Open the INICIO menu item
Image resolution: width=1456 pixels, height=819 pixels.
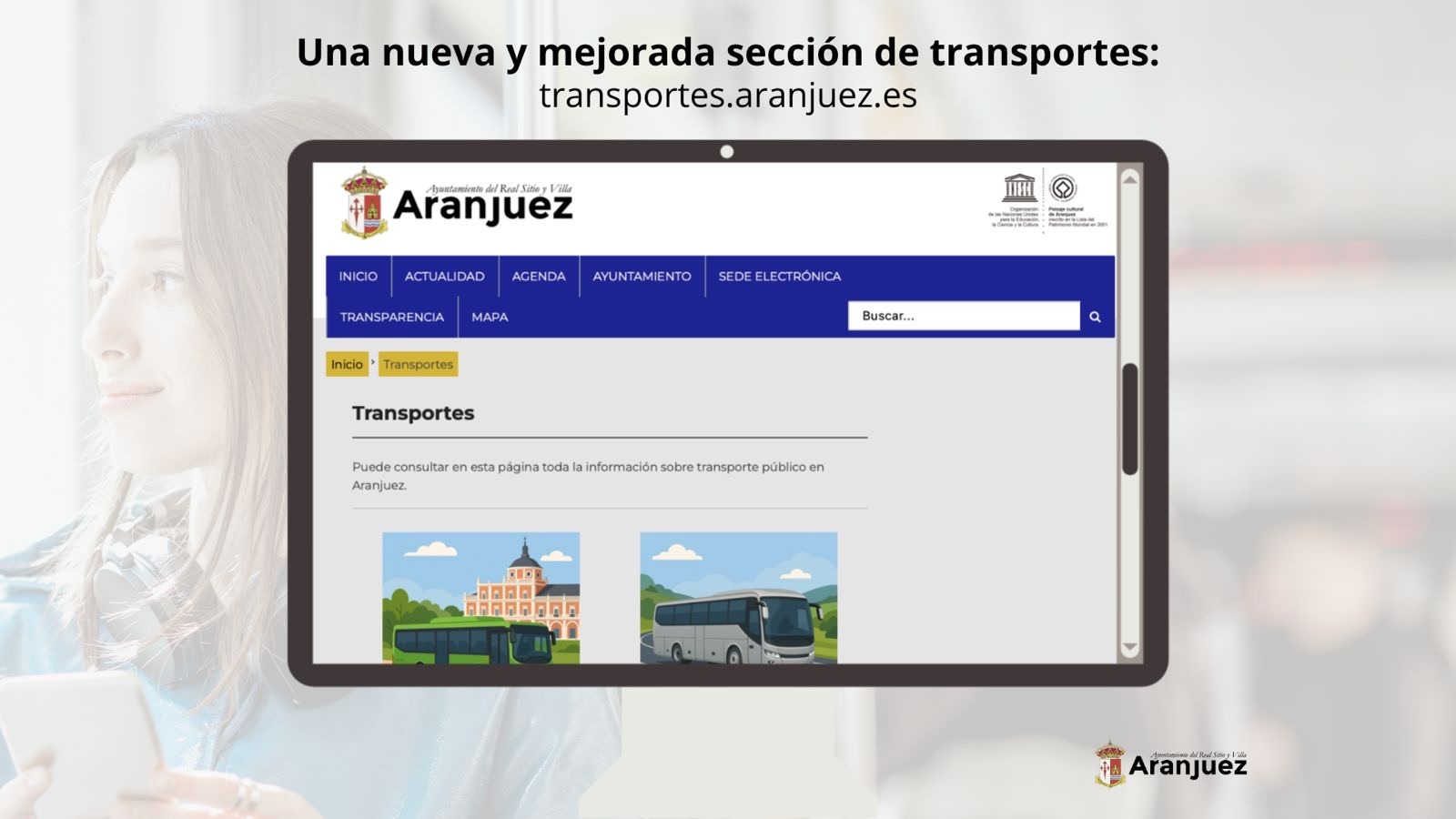click(358, 277)
